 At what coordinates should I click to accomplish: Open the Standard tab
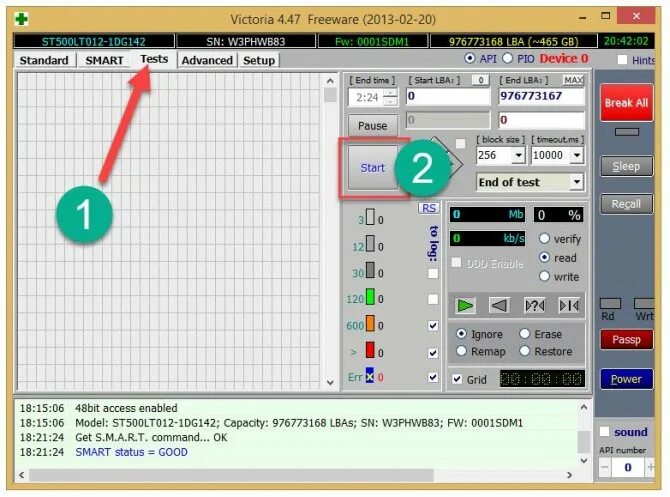(44, 60)
